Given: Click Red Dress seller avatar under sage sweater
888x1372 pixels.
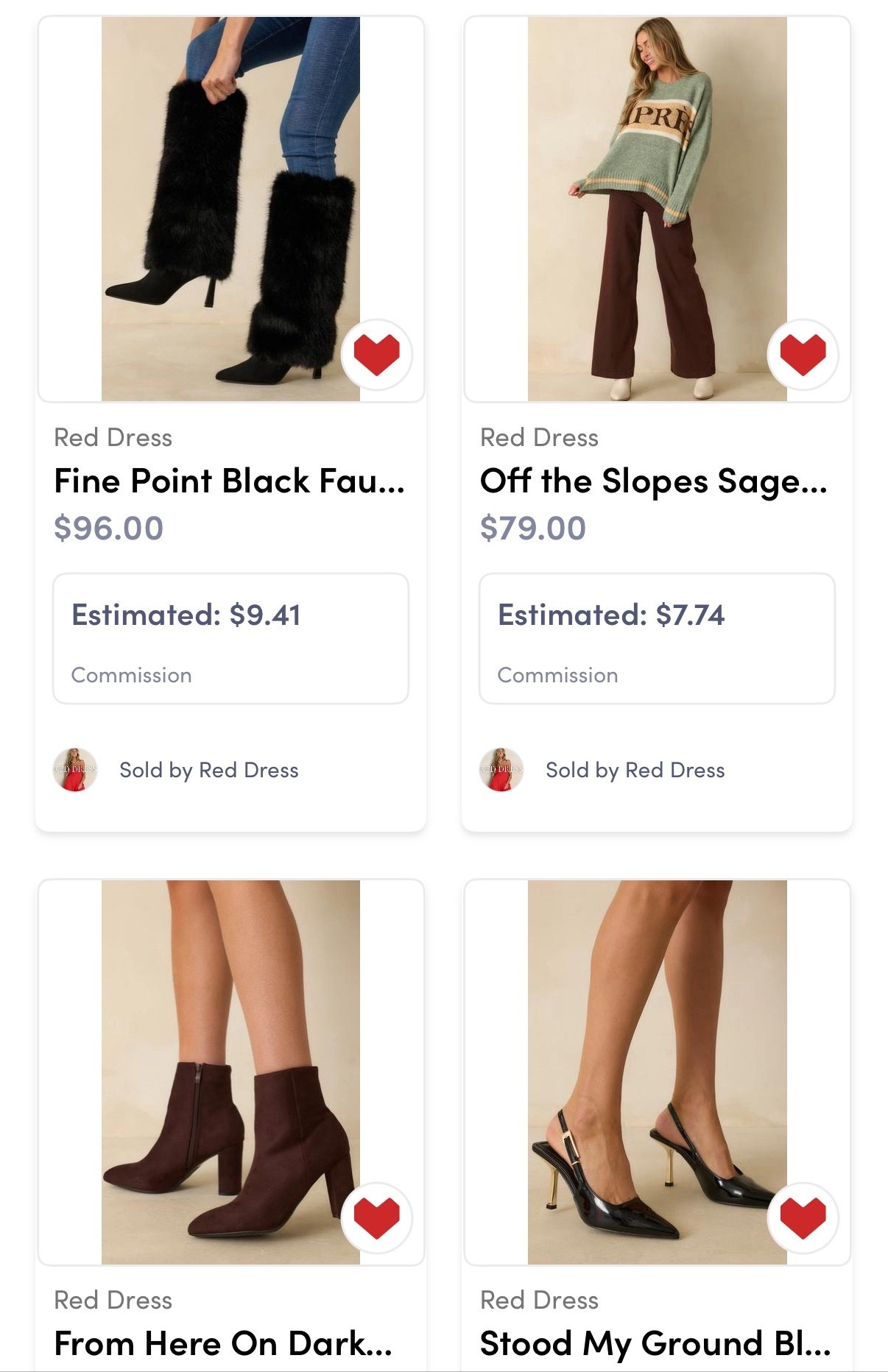Looking at the screenshot, I should 501,770.
